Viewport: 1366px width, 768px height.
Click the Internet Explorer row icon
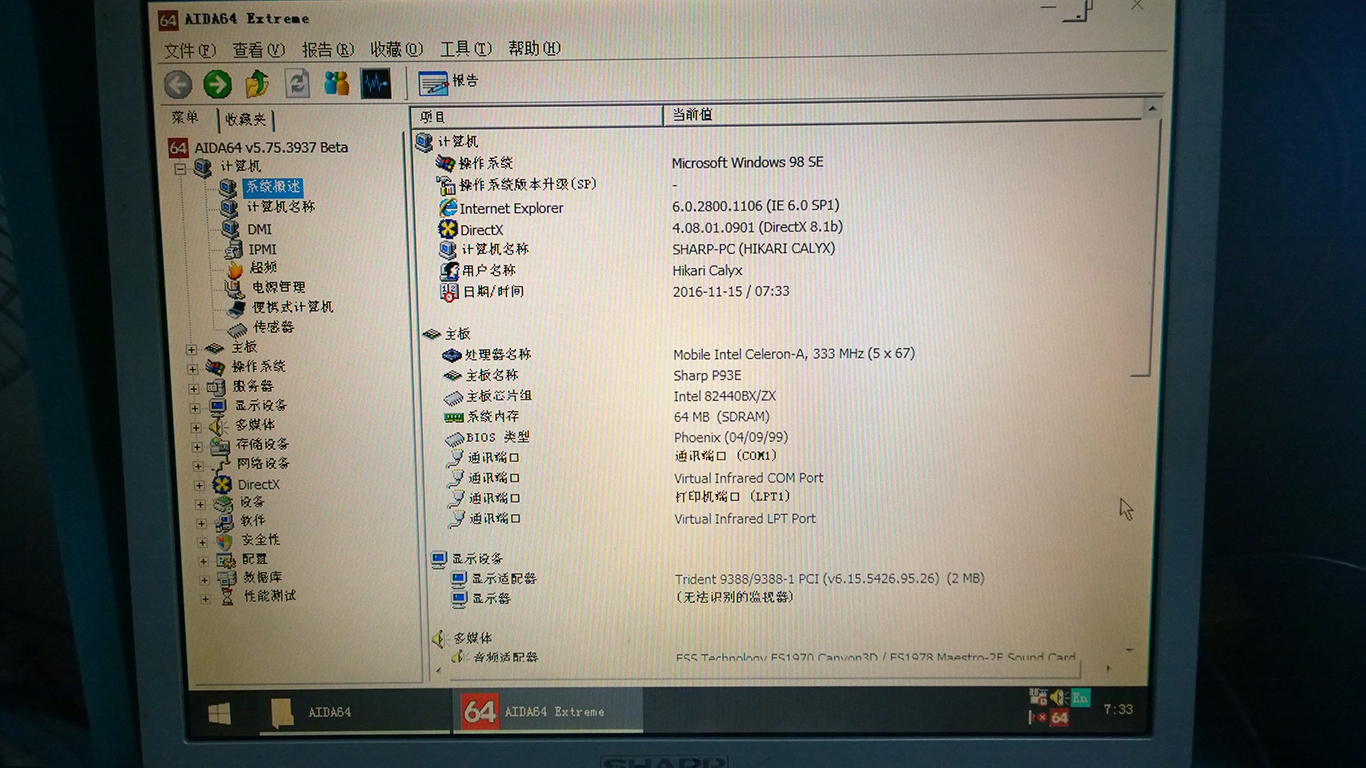[448, 208]
